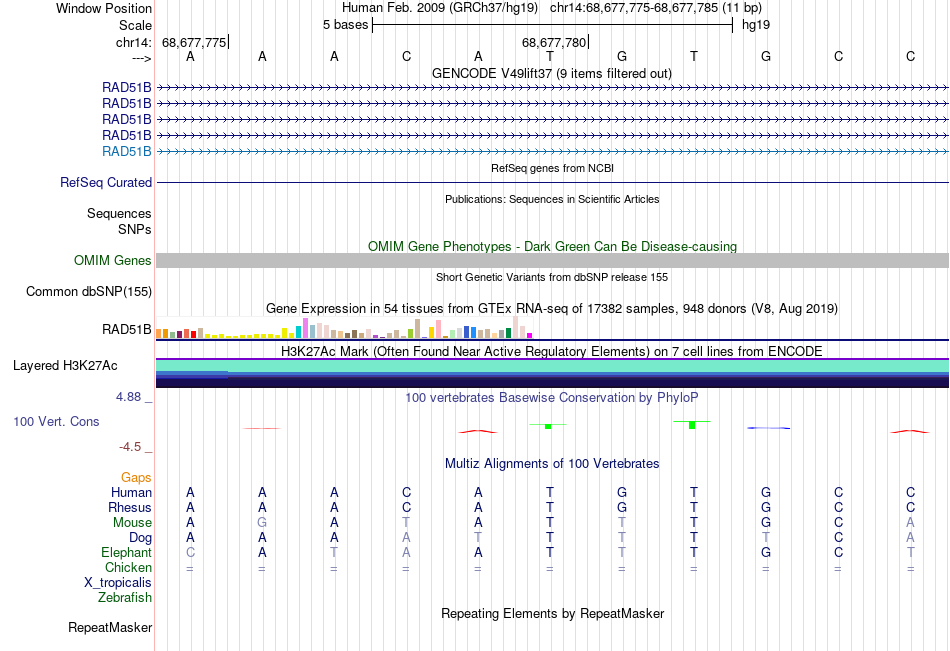Viewport: 950px width, 651px height.
Task: Open the 100 vertebrates Basewise Conservation PhyloP title
Action: click(552, 397)
